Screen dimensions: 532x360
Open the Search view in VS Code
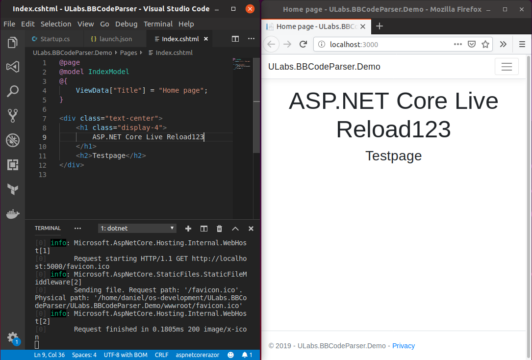13,91
